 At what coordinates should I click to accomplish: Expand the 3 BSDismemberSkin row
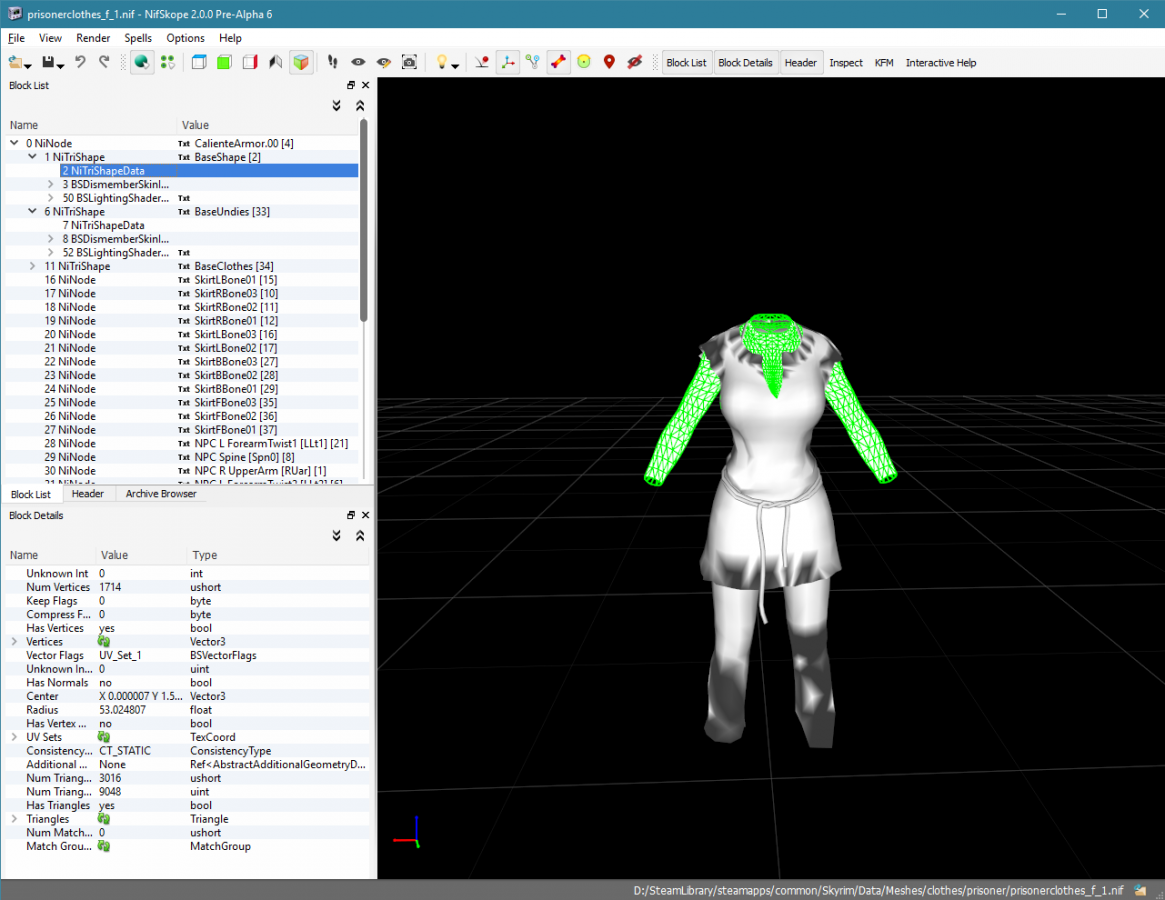pyautogui.click(x=50, y=184)
